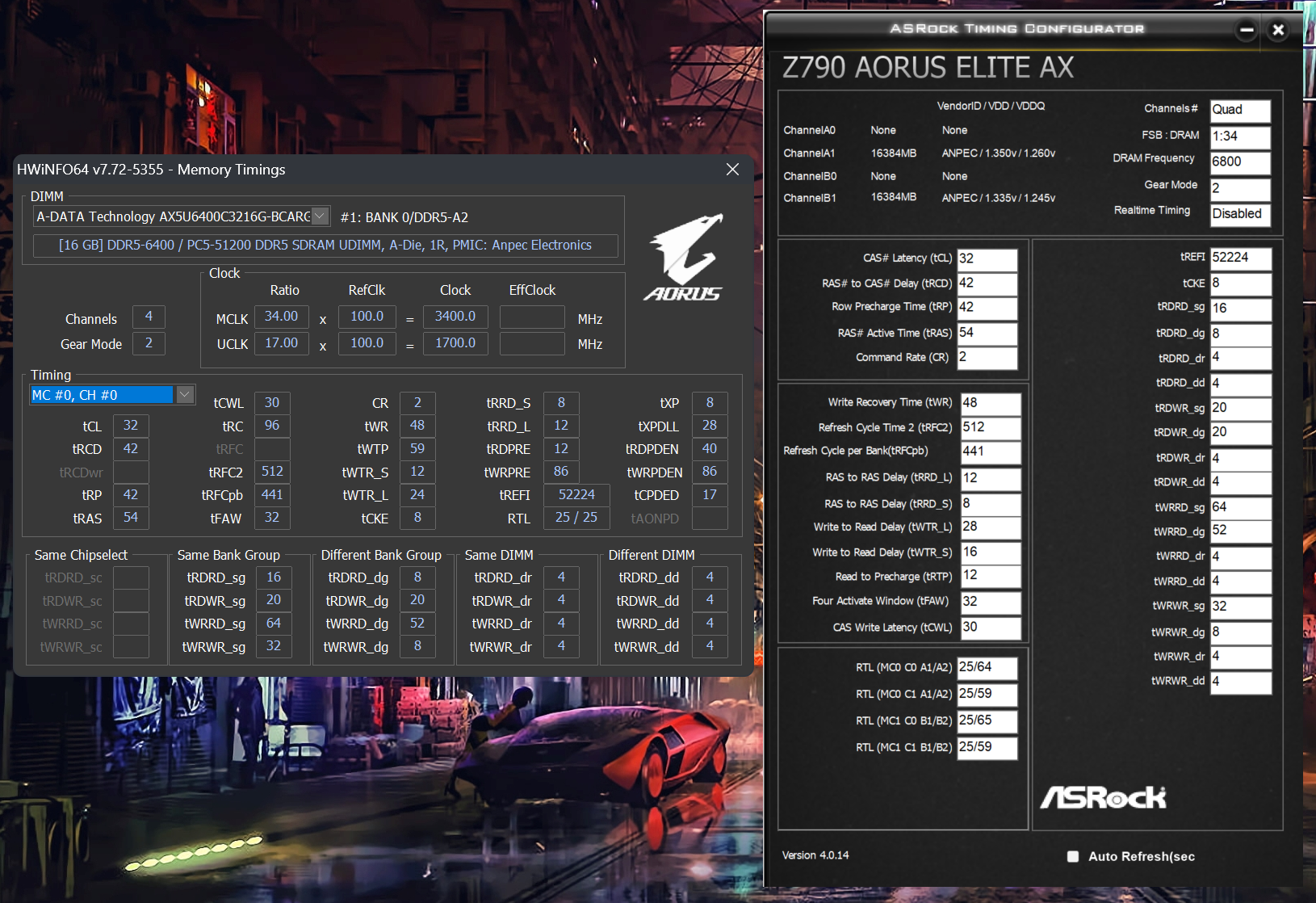This screenshot has width=1316, height=903.
Task: Click the Refresh Cycle Time 2 (tRFC2) field
Action: [991, 428]
